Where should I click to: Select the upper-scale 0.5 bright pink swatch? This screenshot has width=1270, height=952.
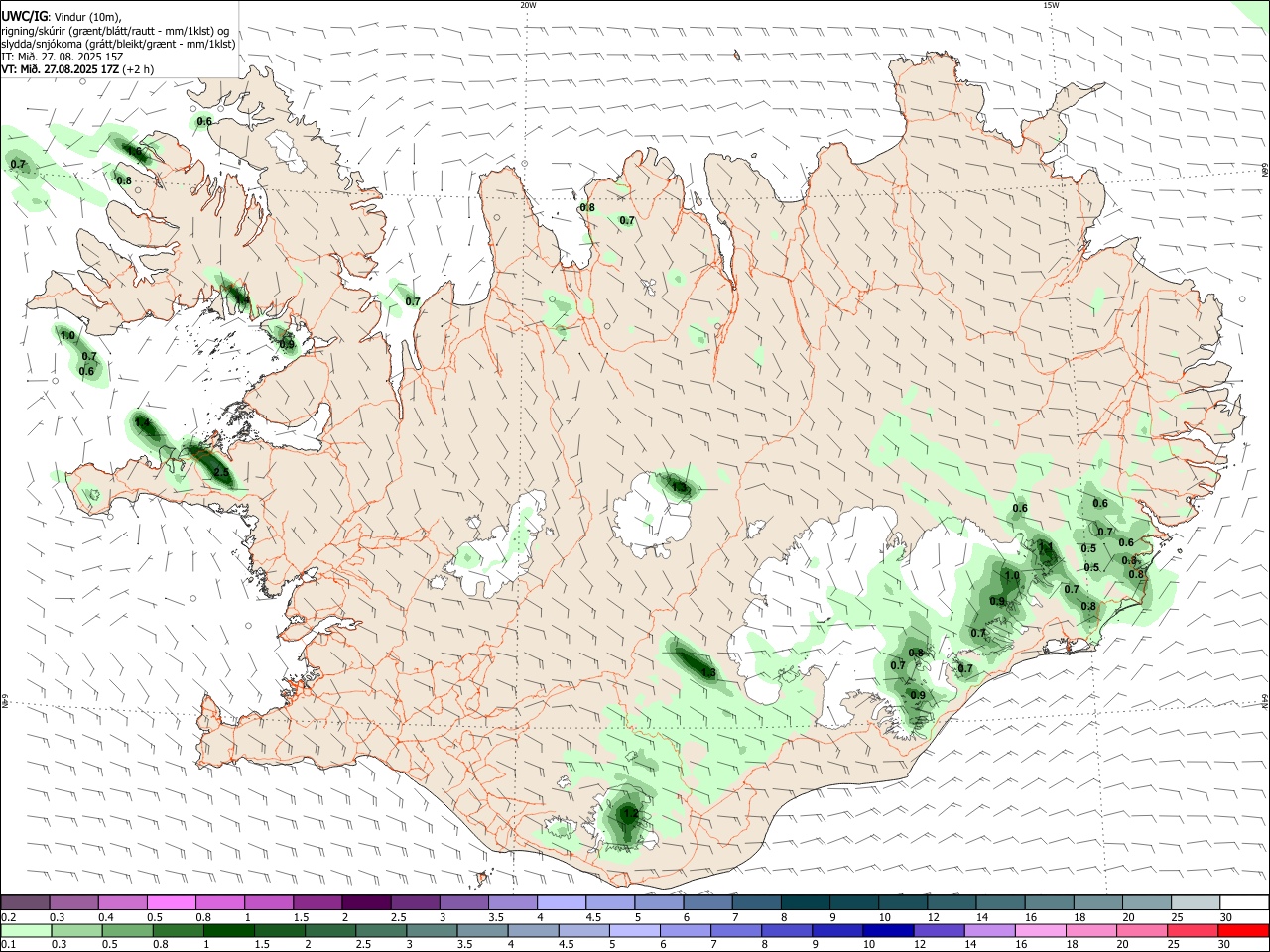point(172,902)
